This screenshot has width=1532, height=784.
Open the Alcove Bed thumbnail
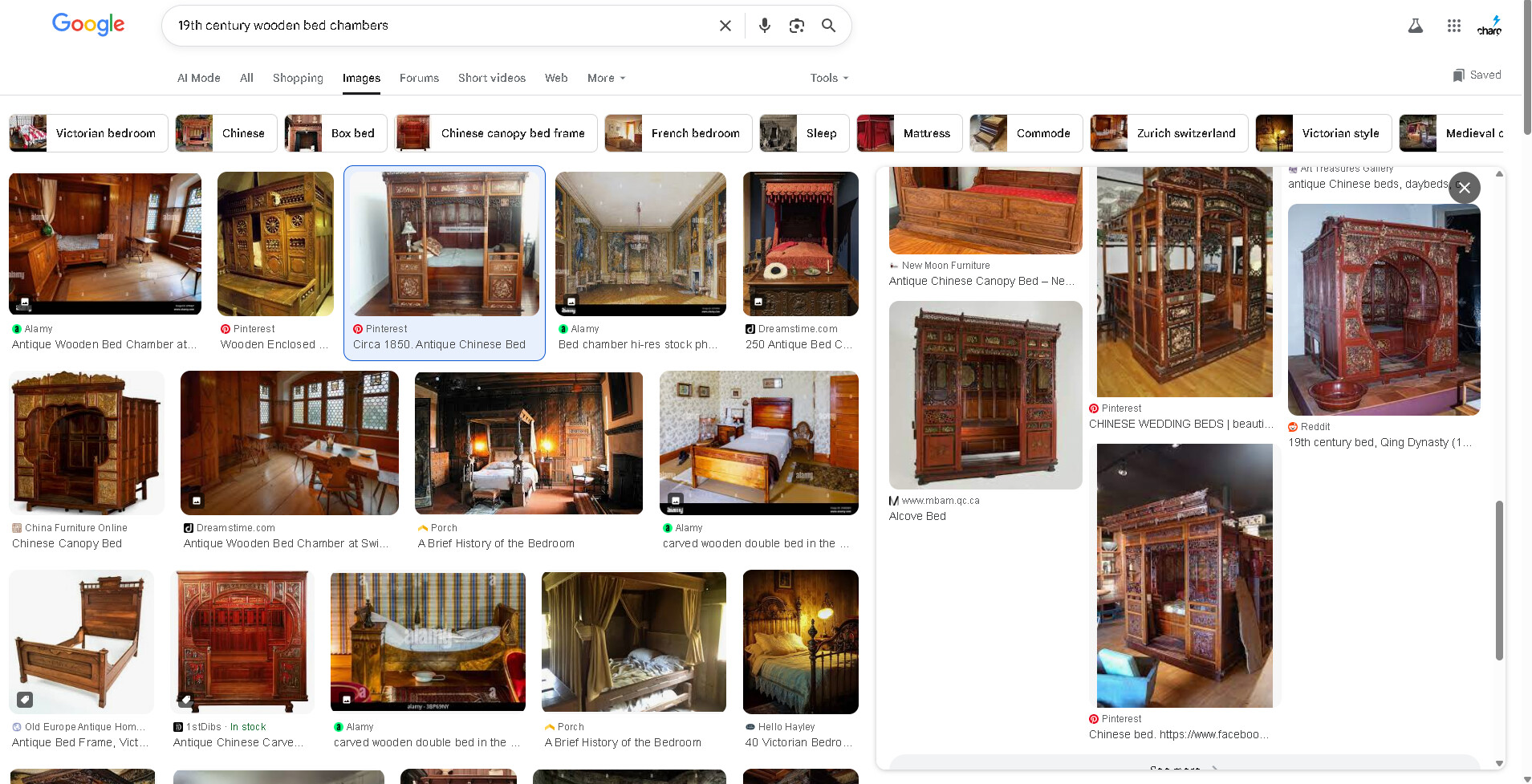pyautogui.click(x=985, y=395)
